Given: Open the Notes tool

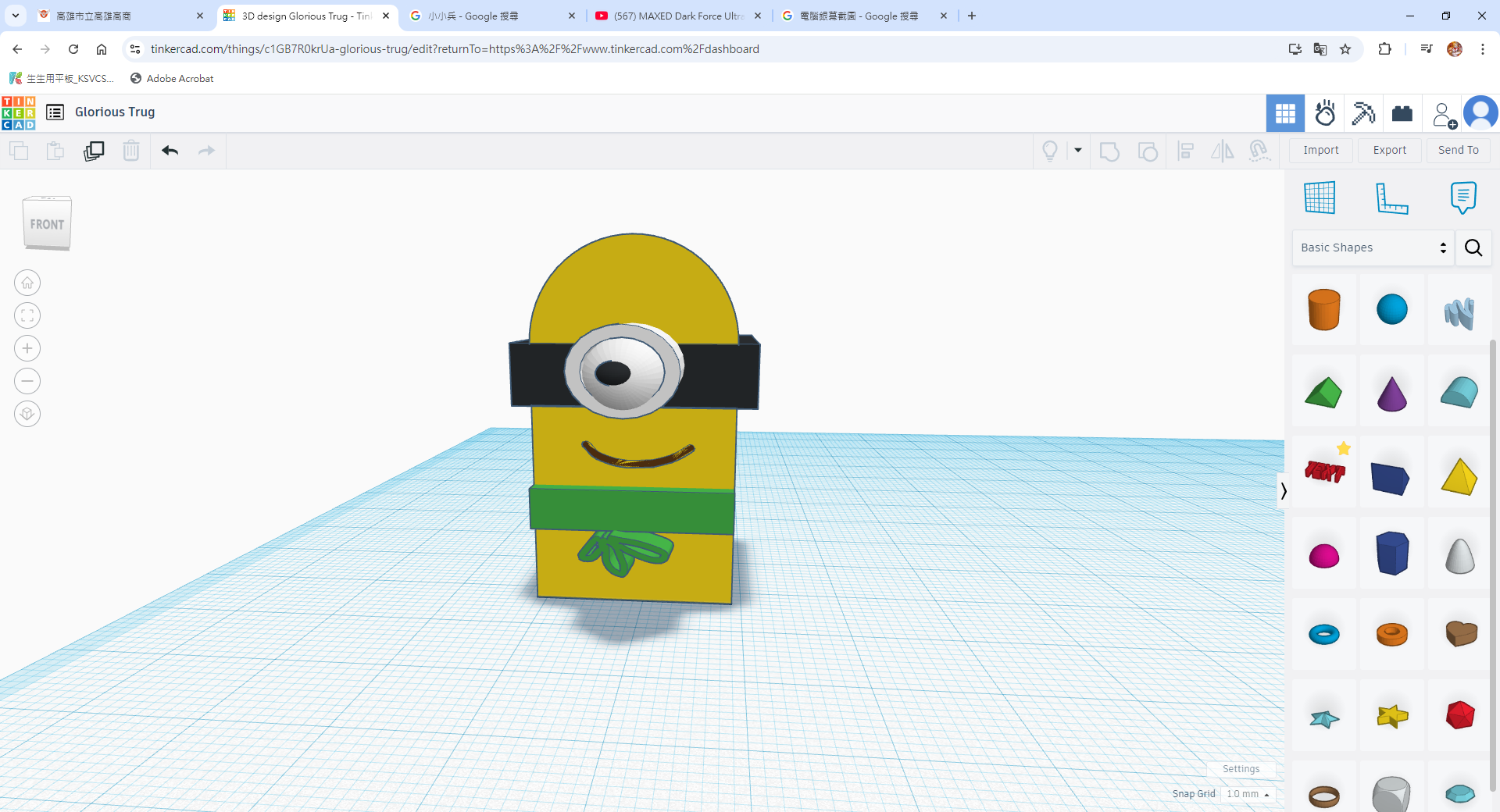Looking at the screenshot, I should tap(1462, 198).
